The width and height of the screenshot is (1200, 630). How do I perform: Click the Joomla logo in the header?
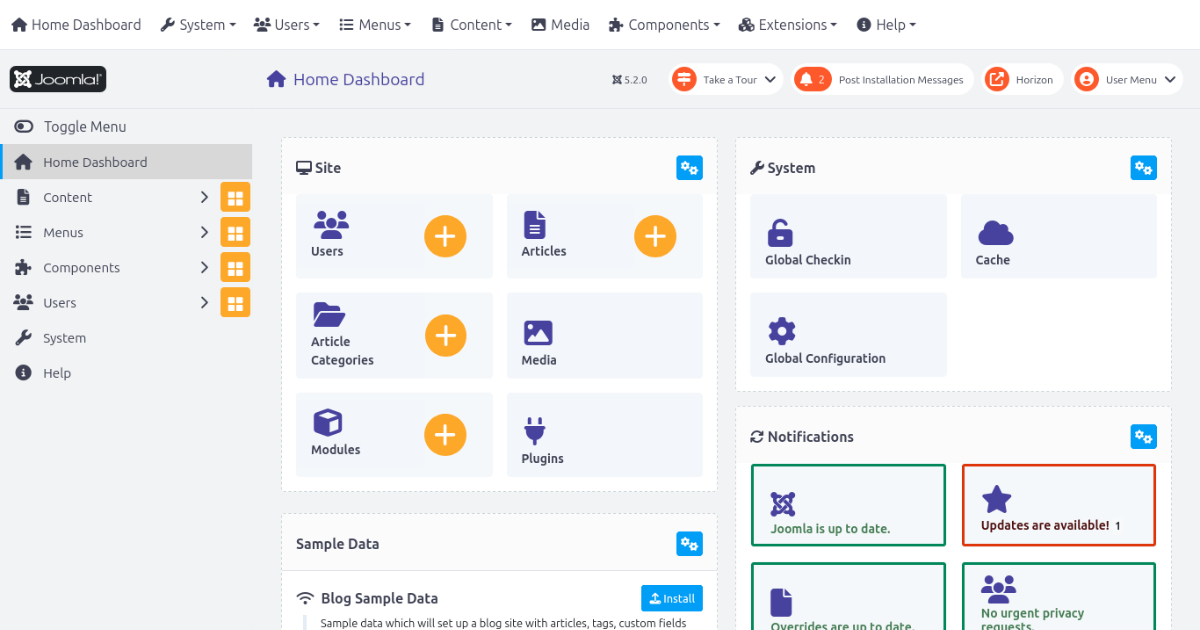pyautogui.click(x=58, y=79)
